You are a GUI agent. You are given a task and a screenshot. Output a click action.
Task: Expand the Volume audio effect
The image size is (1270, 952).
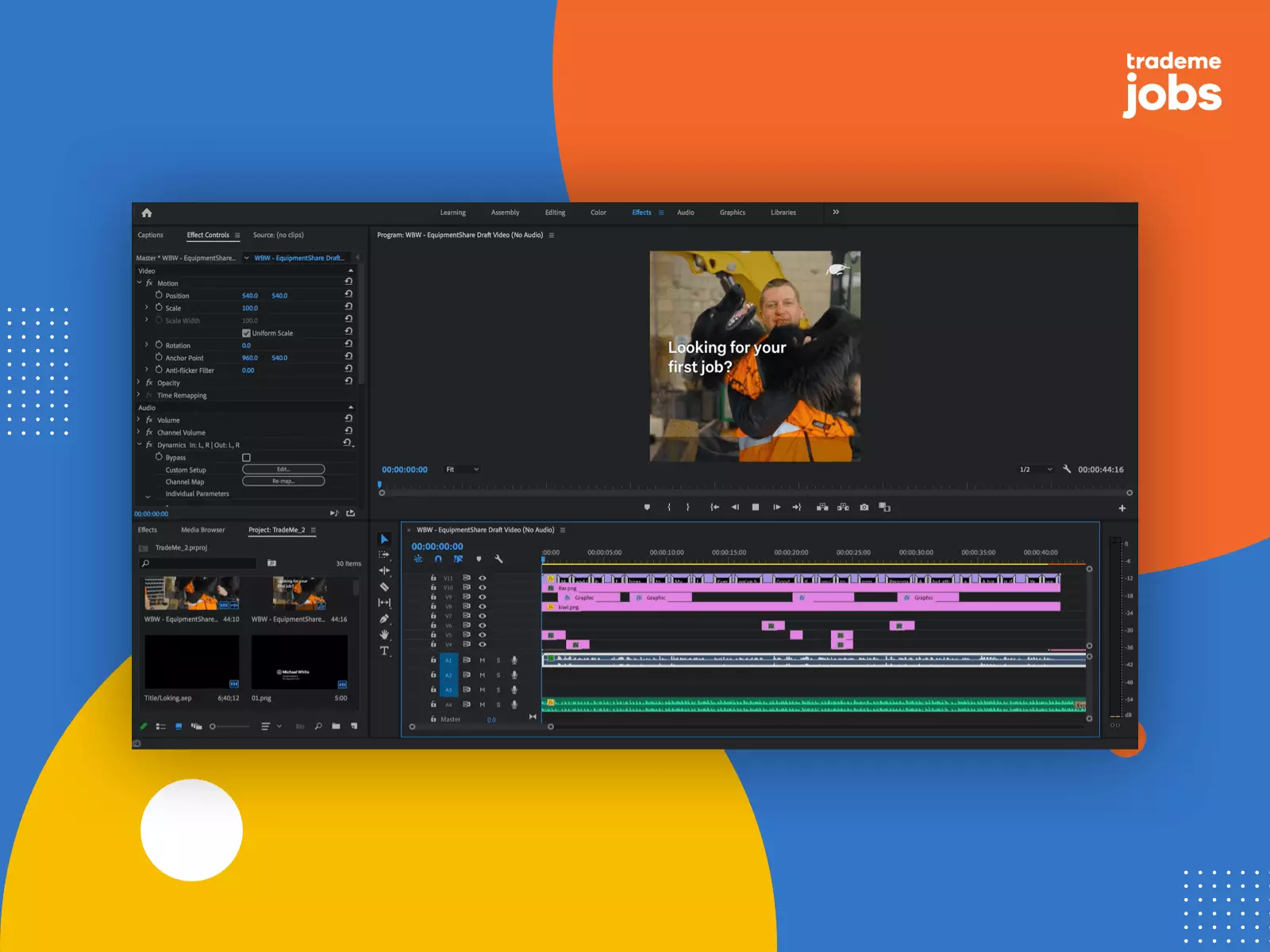[x=139, y=420]
